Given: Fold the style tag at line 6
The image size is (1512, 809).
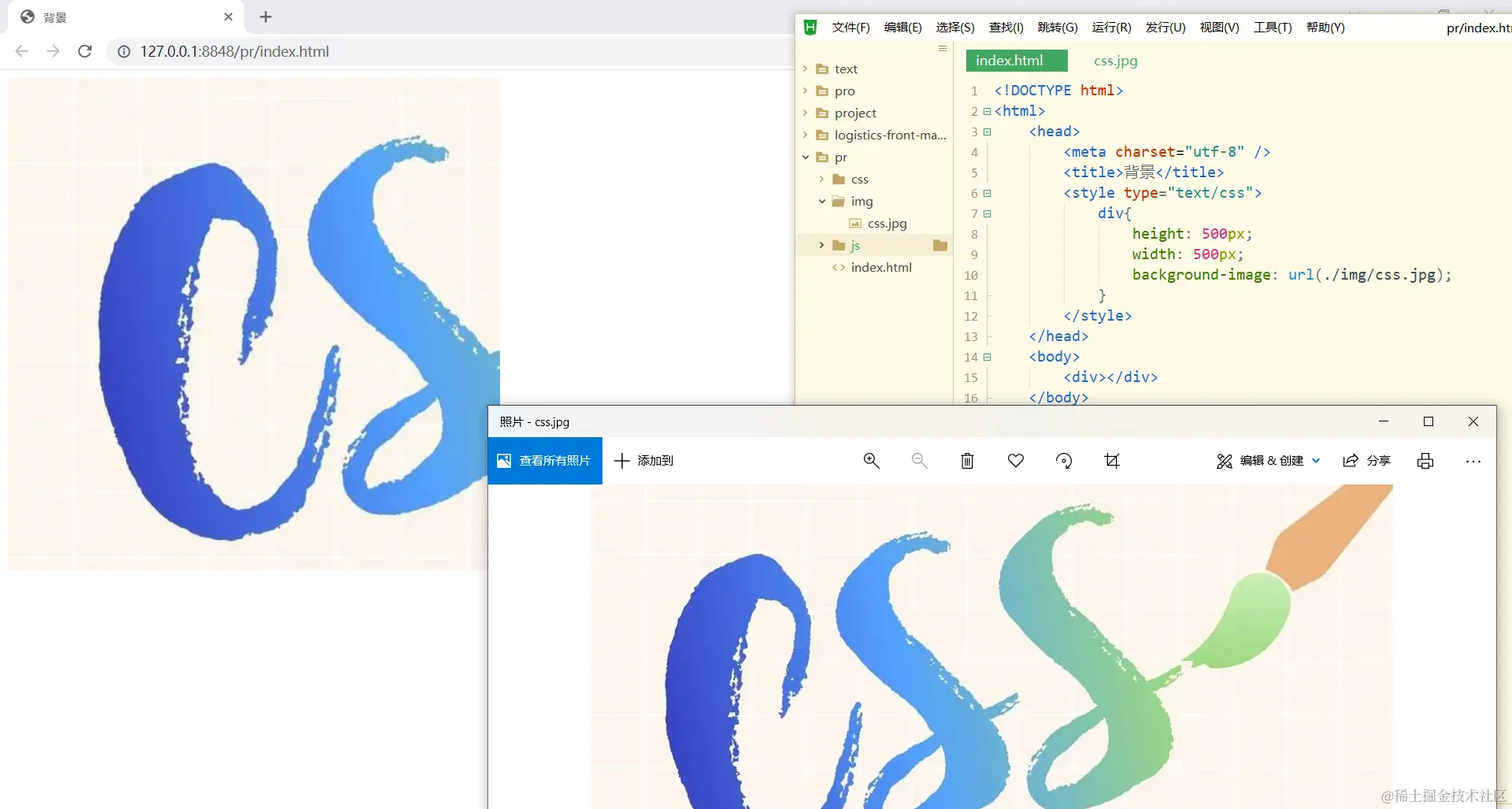Looking at the screenshot, I should [987, 193].
